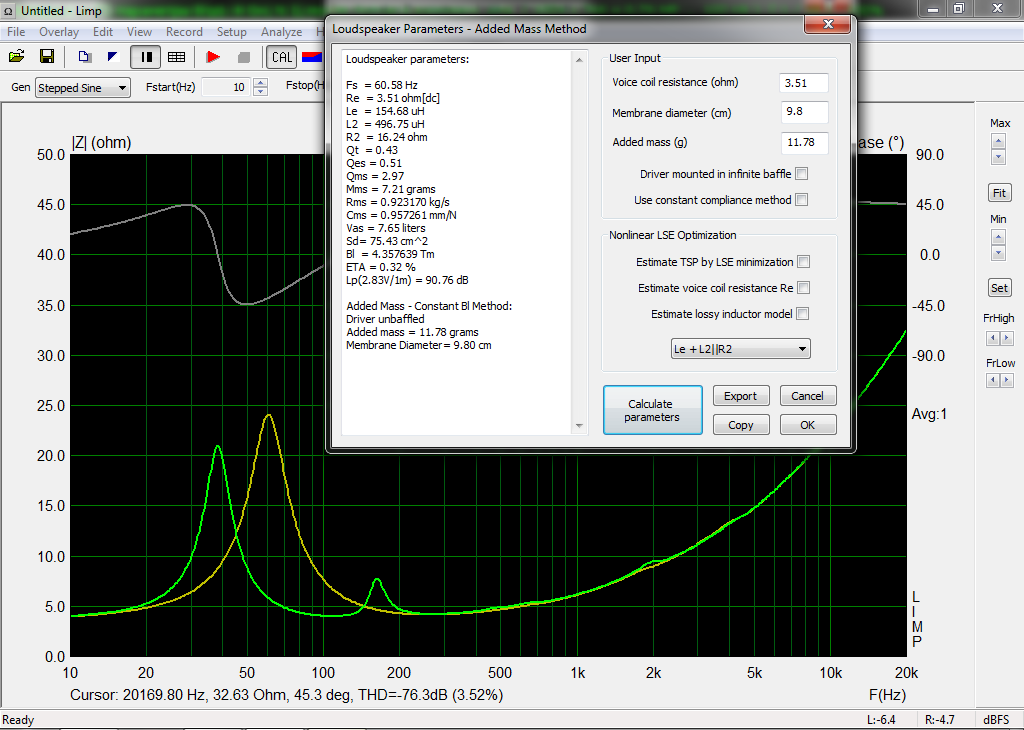Click the 'Ready' status bar text
Image resolution: width=1024 pixels, height=730 pixels.
coord(18,720)
